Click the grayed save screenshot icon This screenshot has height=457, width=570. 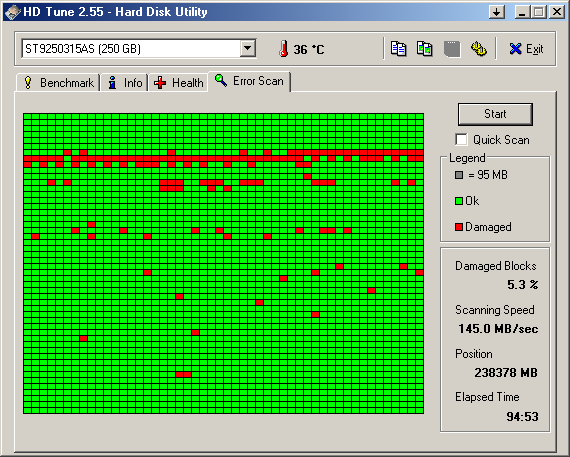point(452,49)
